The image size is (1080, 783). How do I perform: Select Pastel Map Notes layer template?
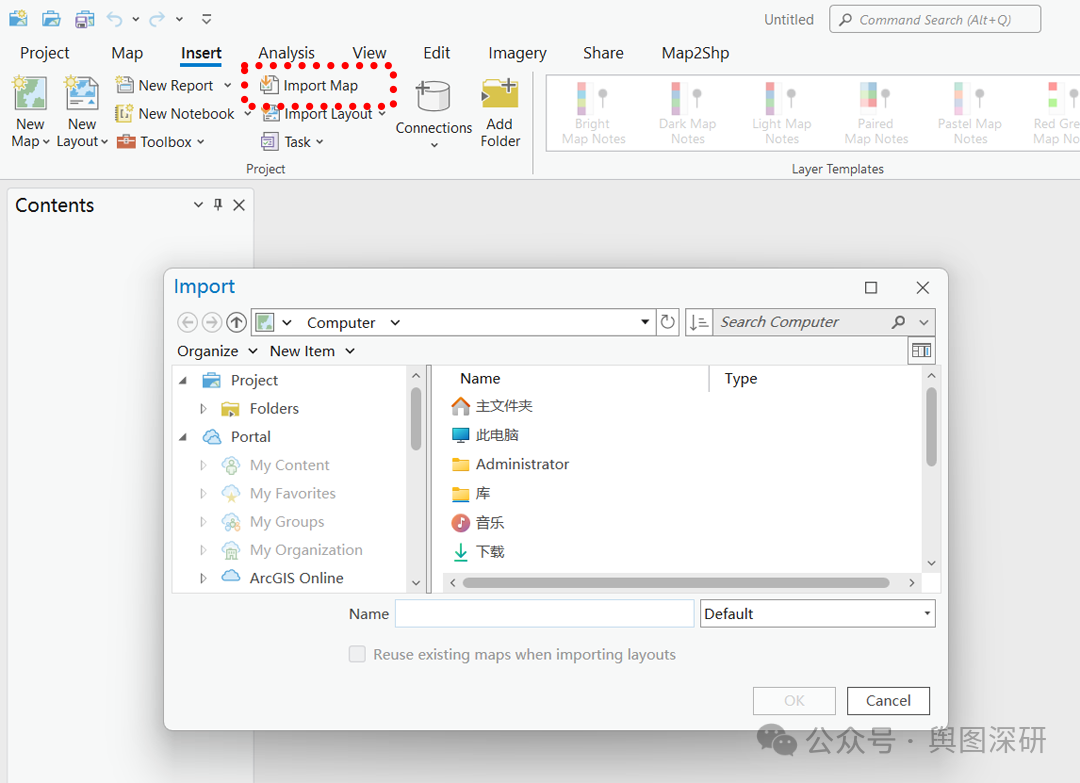coord(970,113)
